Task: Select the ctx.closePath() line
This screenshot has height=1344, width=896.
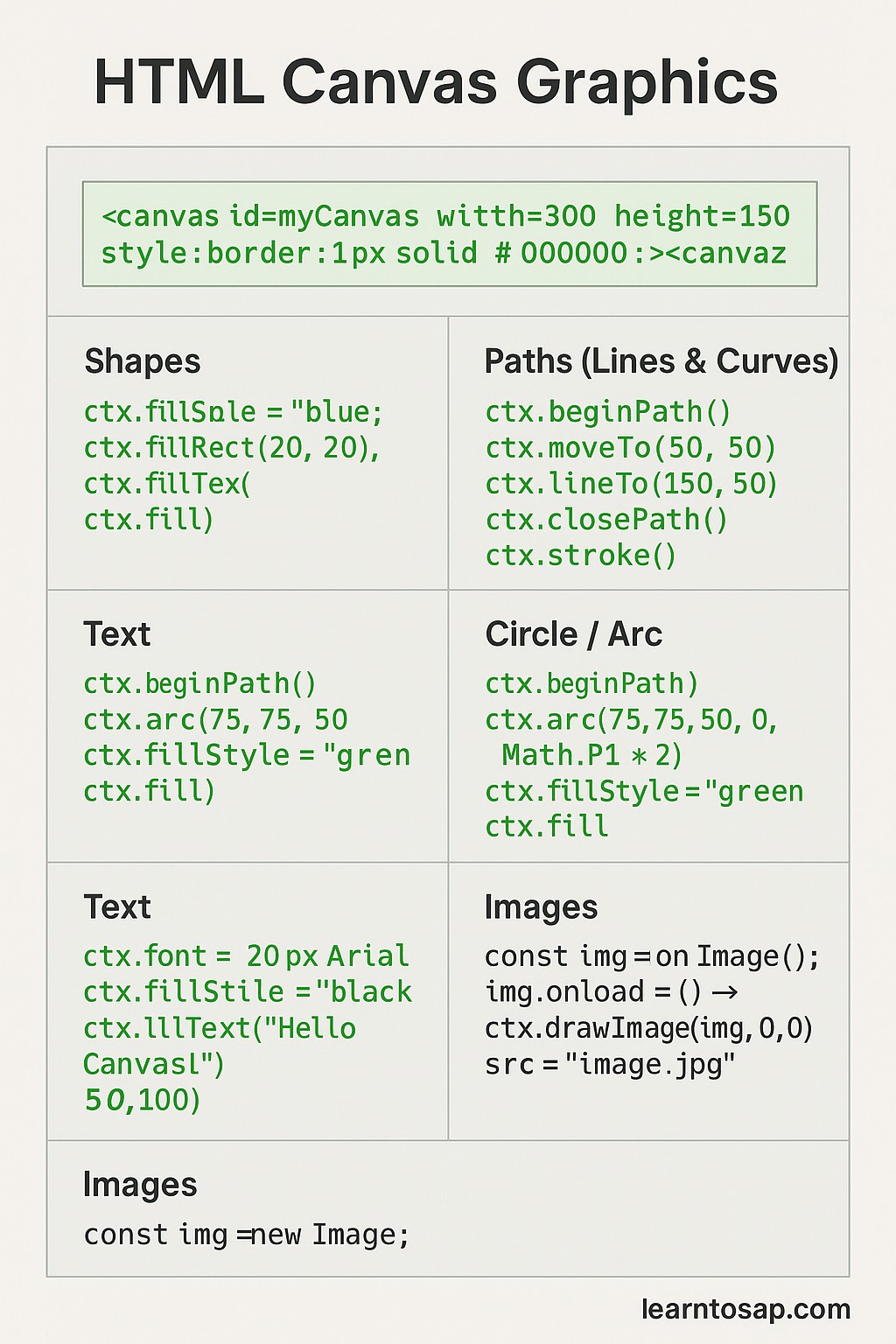Action: click(606, 520)
